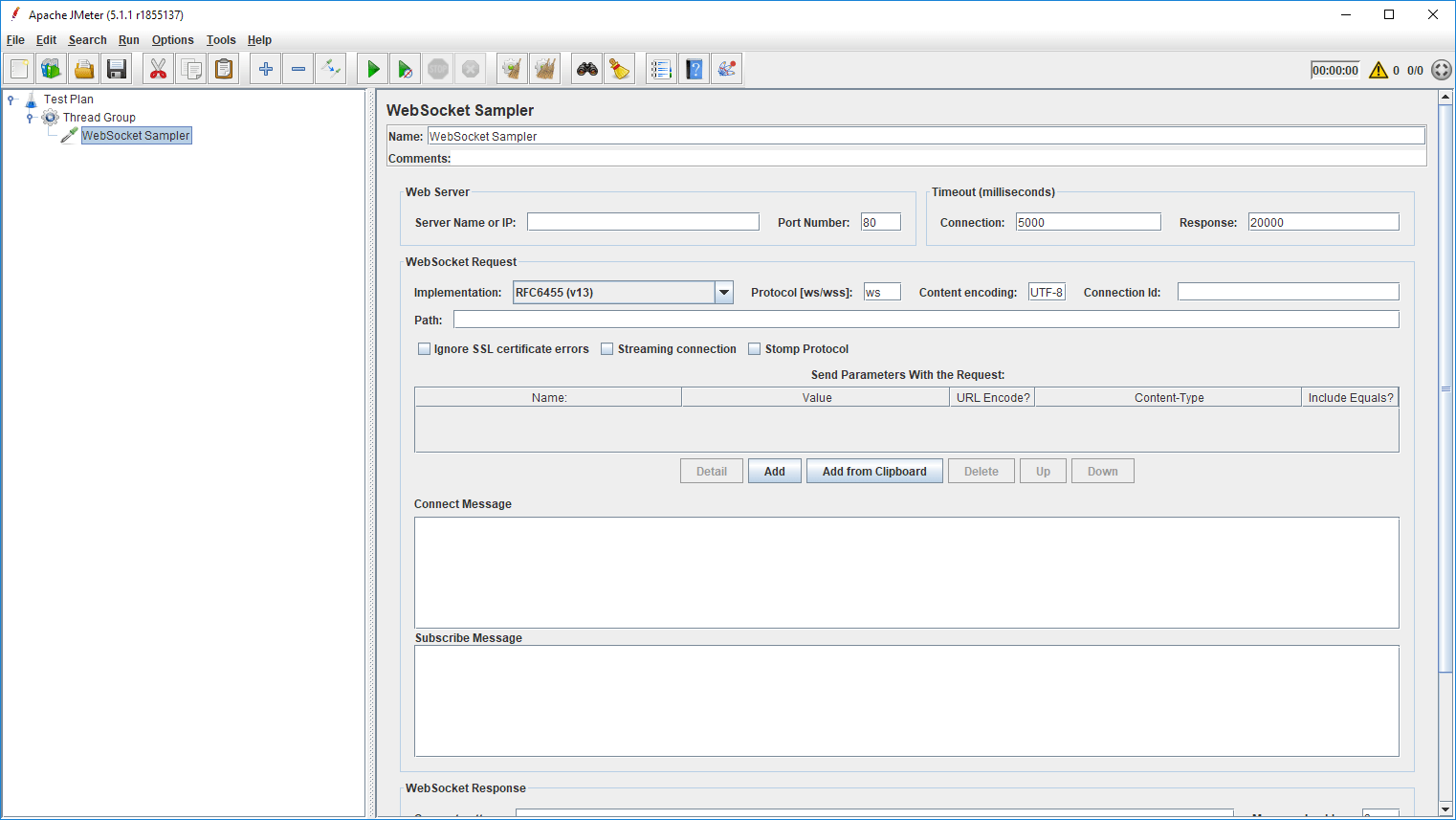Viewport: 1456px width, 820px height.
Task: Expand all nodes with the plus icon
Action: (x=266, y=69)
